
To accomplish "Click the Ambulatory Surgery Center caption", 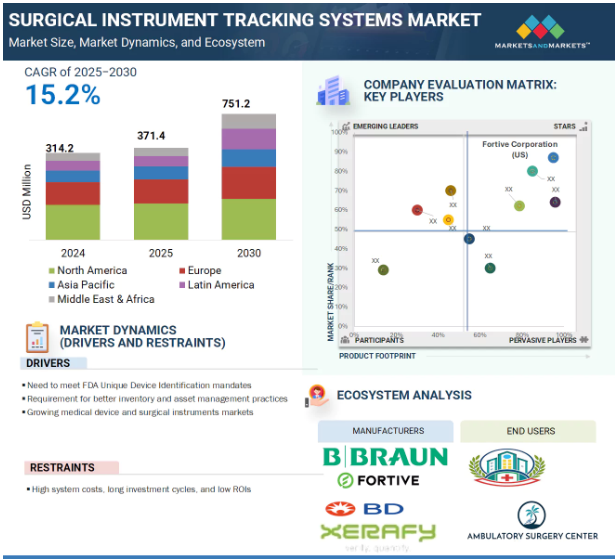I will pyautogui.click(x=532, y=536).
